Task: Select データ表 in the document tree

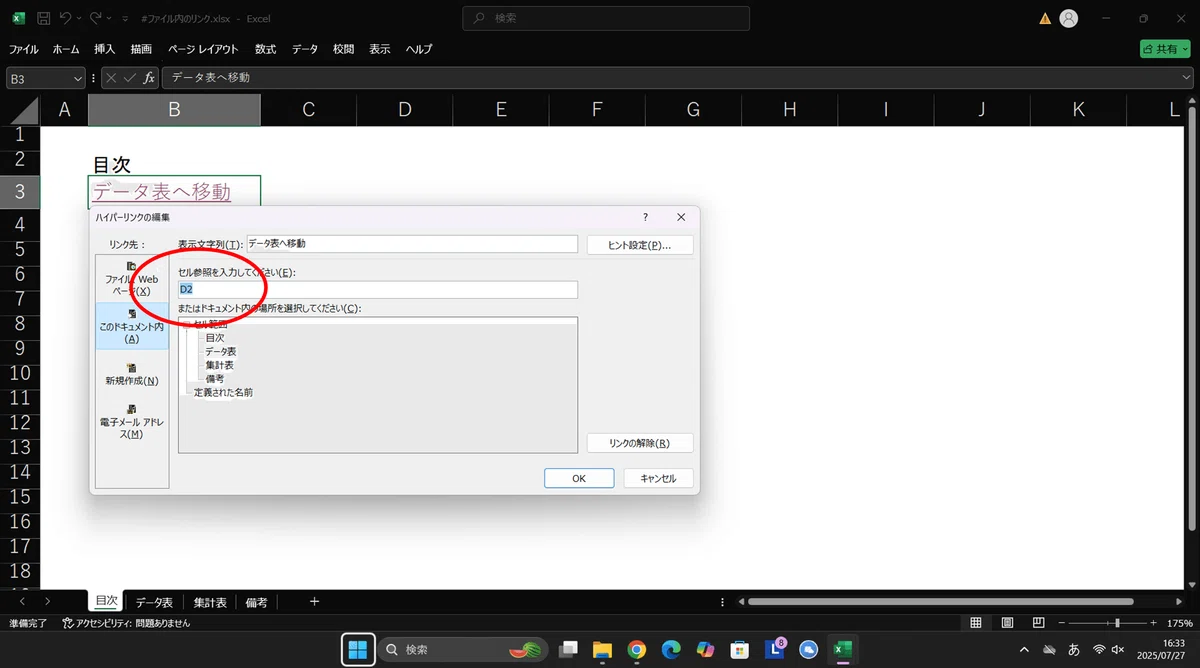Action: (221, 352)
